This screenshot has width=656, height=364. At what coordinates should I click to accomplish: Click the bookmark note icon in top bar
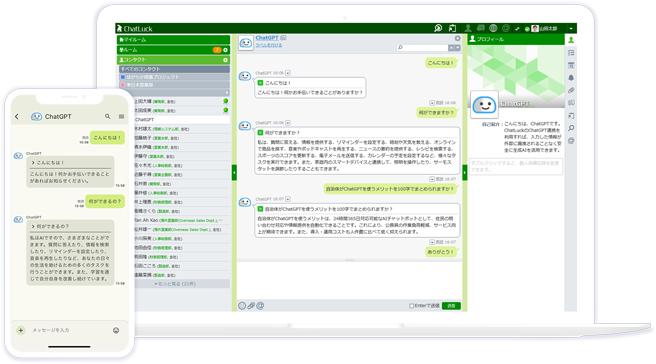coord(452,28)
